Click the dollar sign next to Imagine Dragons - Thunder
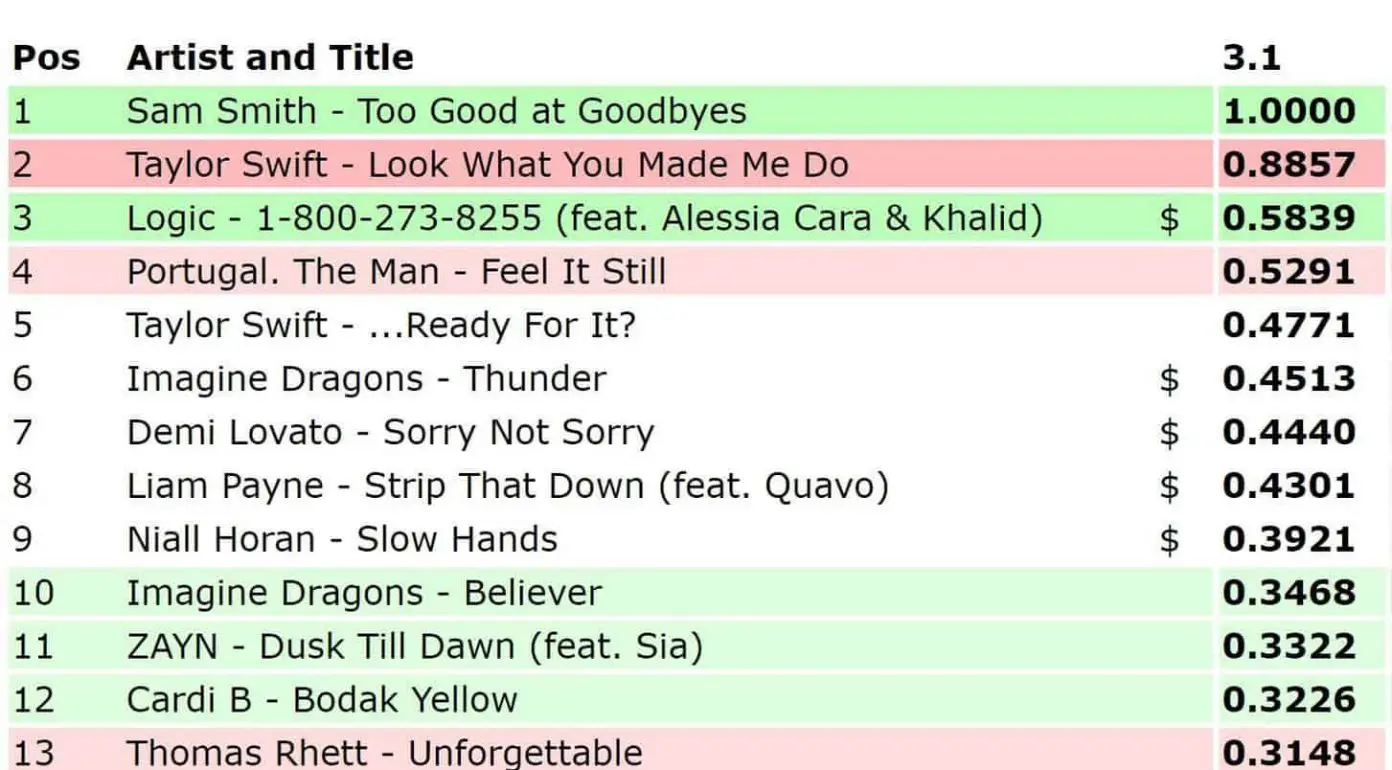This screenshot has width=1392, height=770. tap(1168, 380)
